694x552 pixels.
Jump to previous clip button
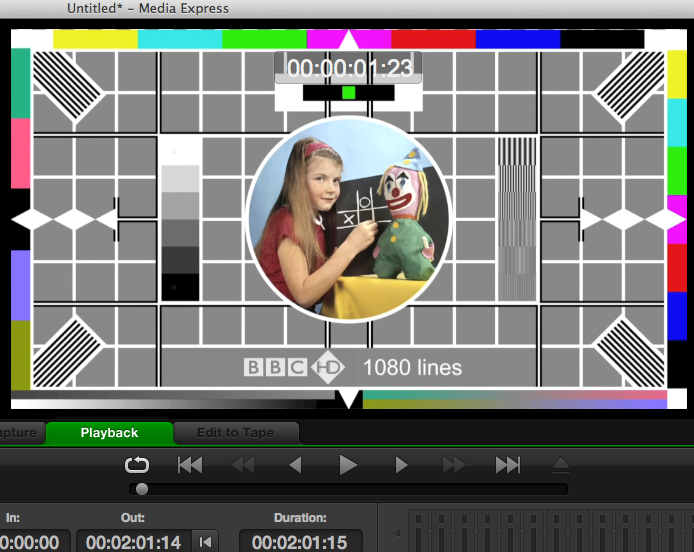click(190, 465)
